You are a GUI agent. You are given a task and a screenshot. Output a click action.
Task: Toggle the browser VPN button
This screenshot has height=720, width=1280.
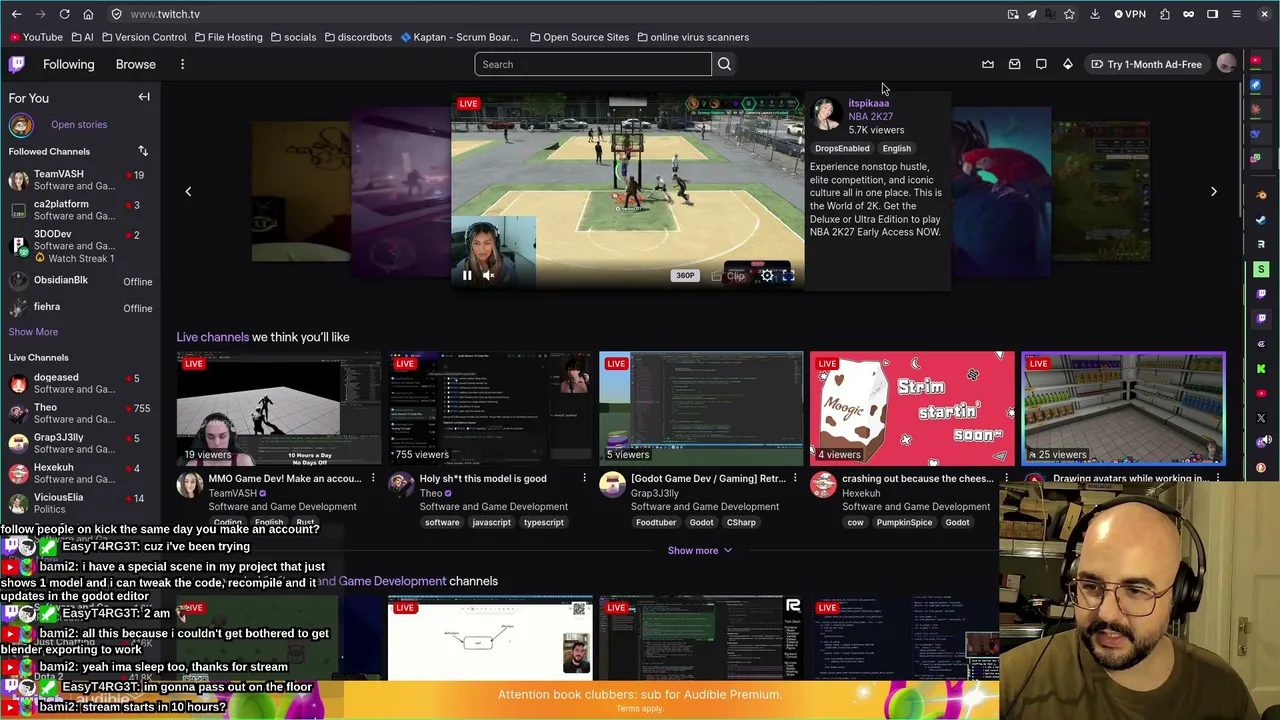coord(1130,14)
